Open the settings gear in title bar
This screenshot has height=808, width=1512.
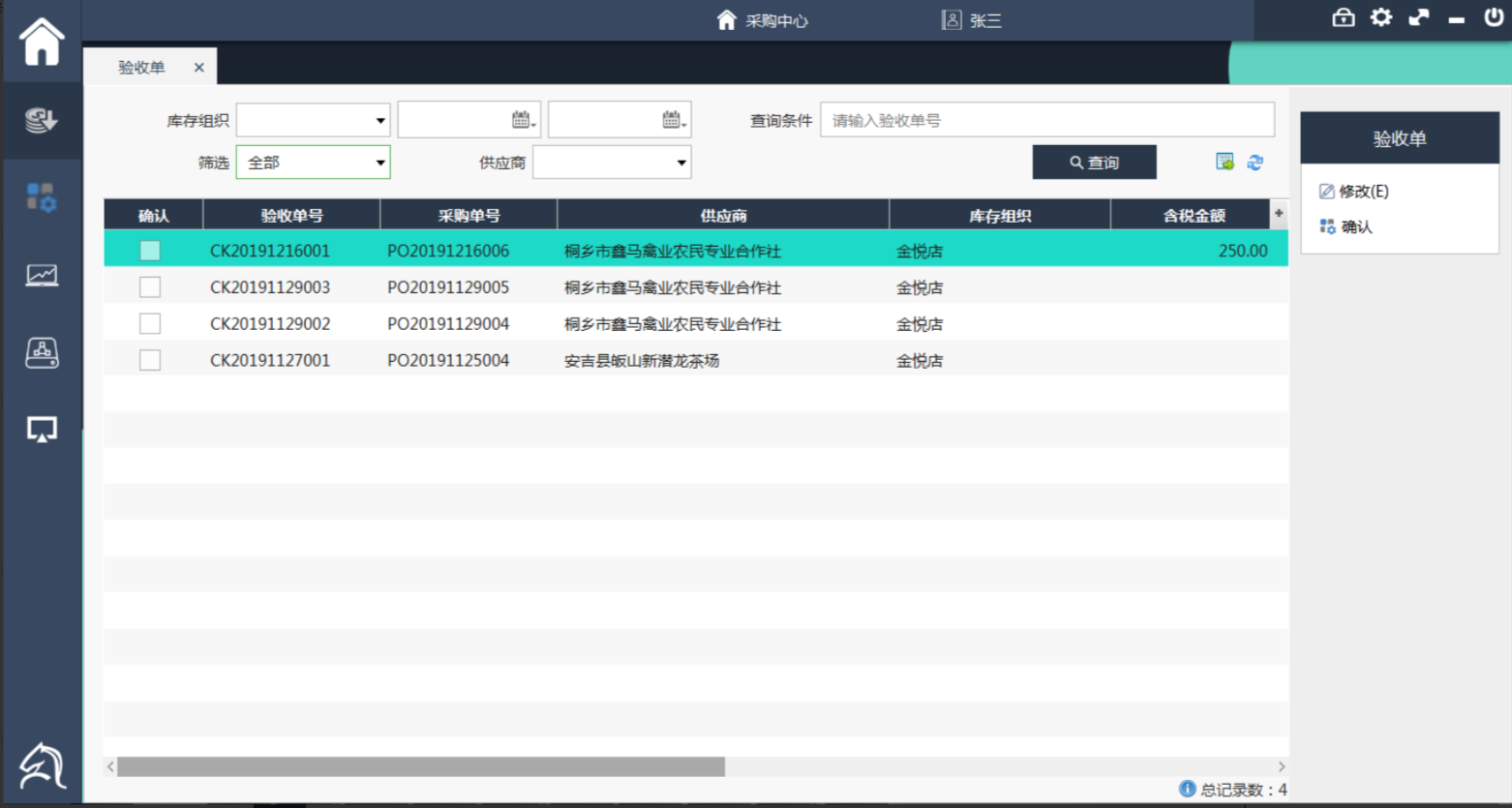pos(1381,17)
